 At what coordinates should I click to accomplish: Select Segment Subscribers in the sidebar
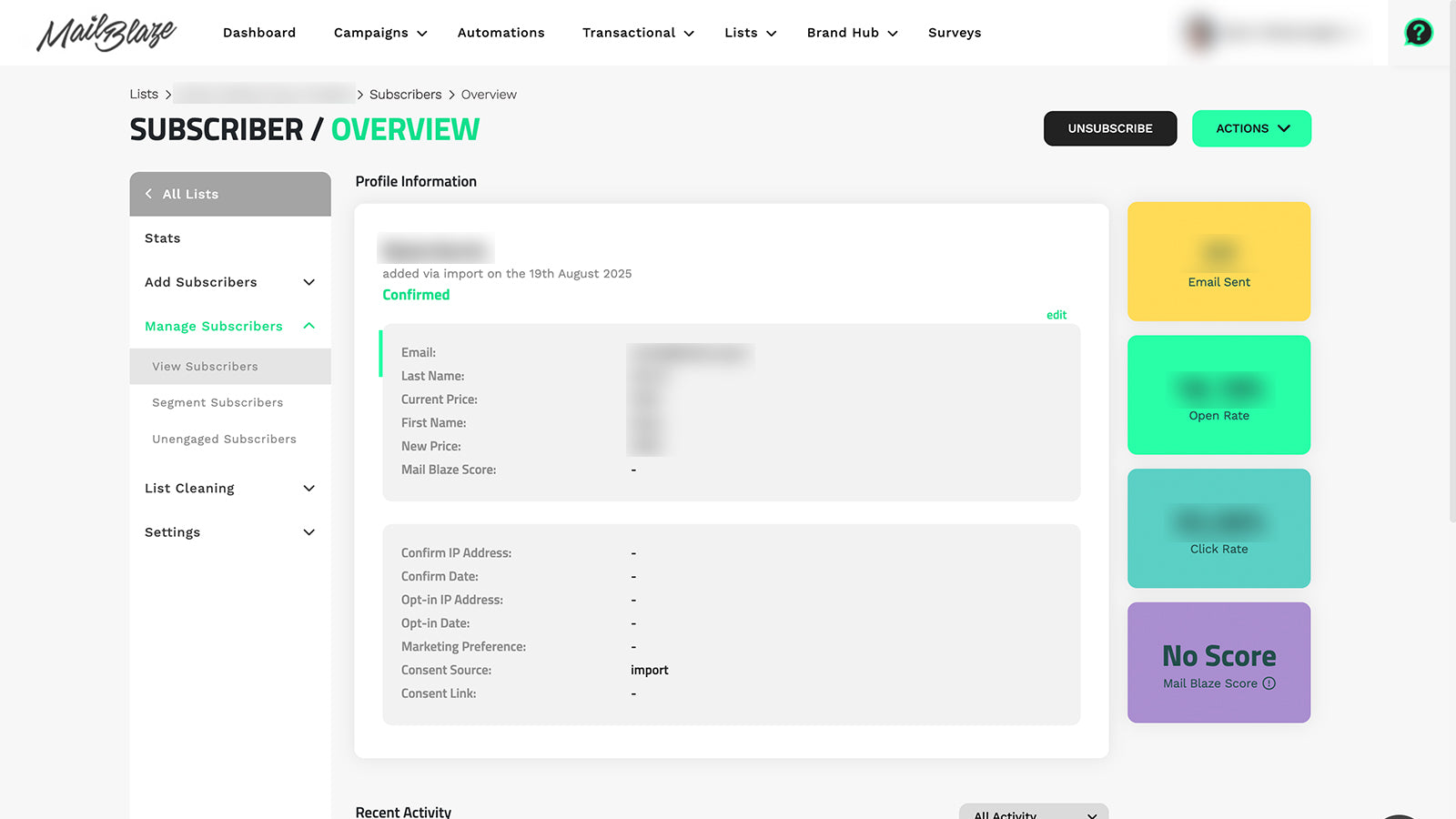point(217,402)
